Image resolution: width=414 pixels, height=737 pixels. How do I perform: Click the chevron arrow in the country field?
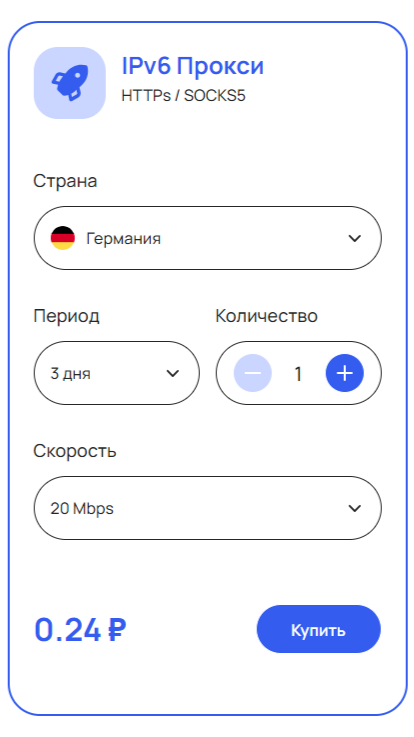tap(355, 238)
